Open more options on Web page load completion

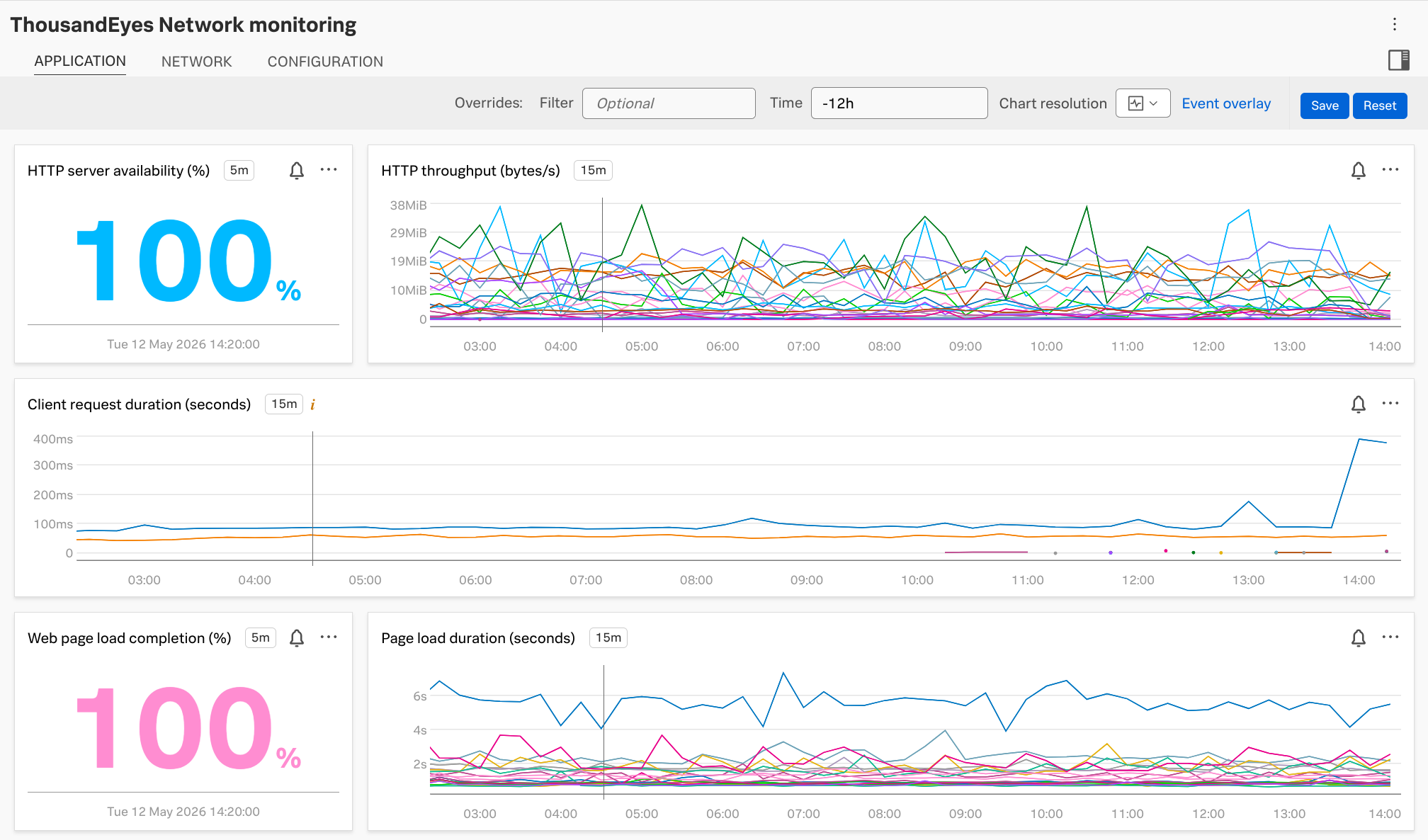click(x=329, y=637)
